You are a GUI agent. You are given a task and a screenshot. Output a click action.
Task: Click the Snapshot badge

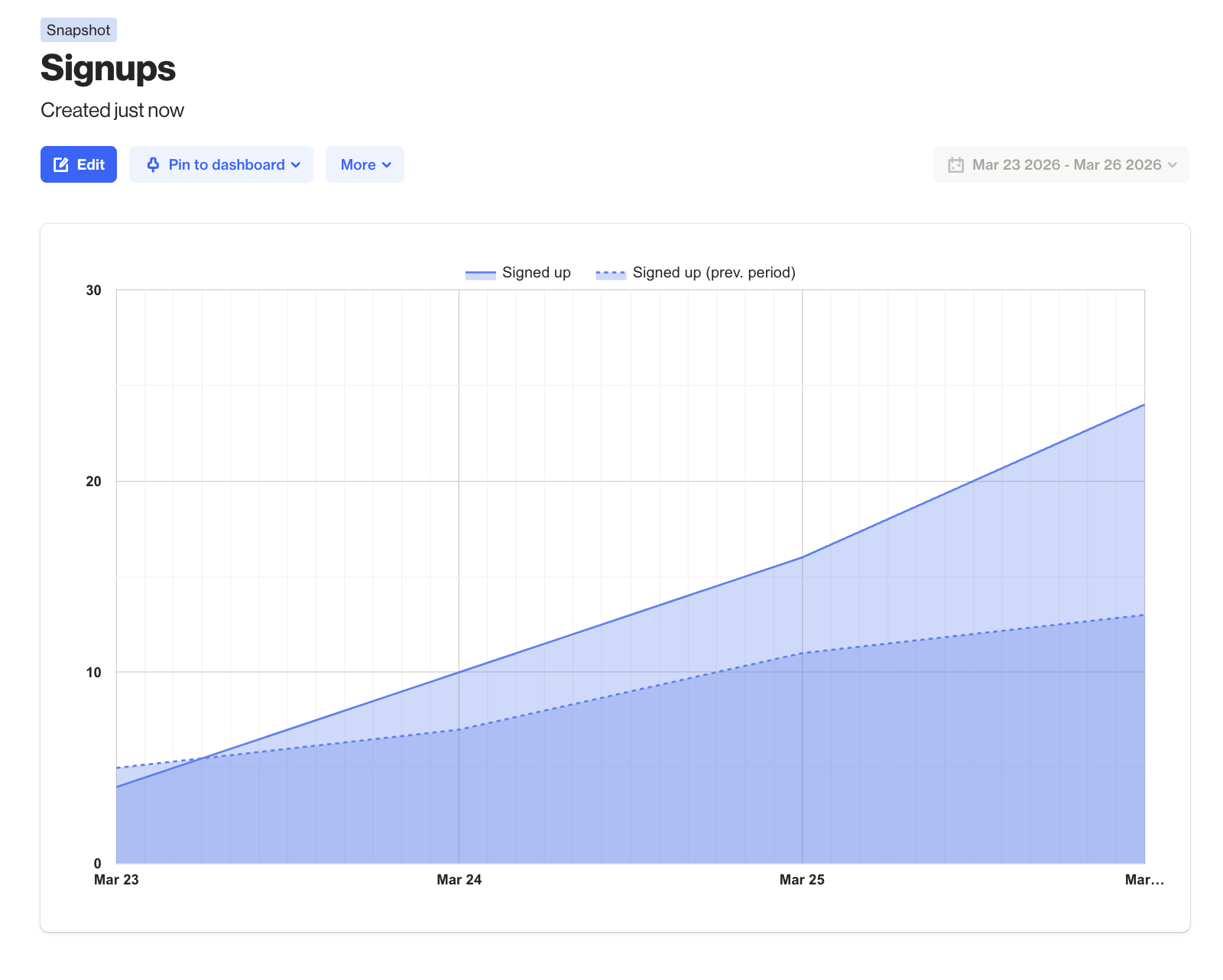(x=78, y=31)
